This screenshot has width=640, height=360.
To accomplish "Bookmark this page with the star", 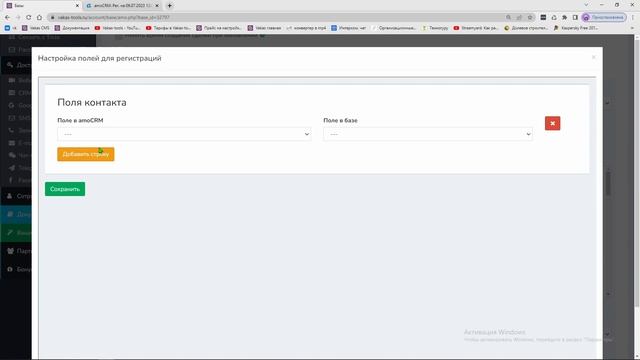I will [x=530, y=17].
